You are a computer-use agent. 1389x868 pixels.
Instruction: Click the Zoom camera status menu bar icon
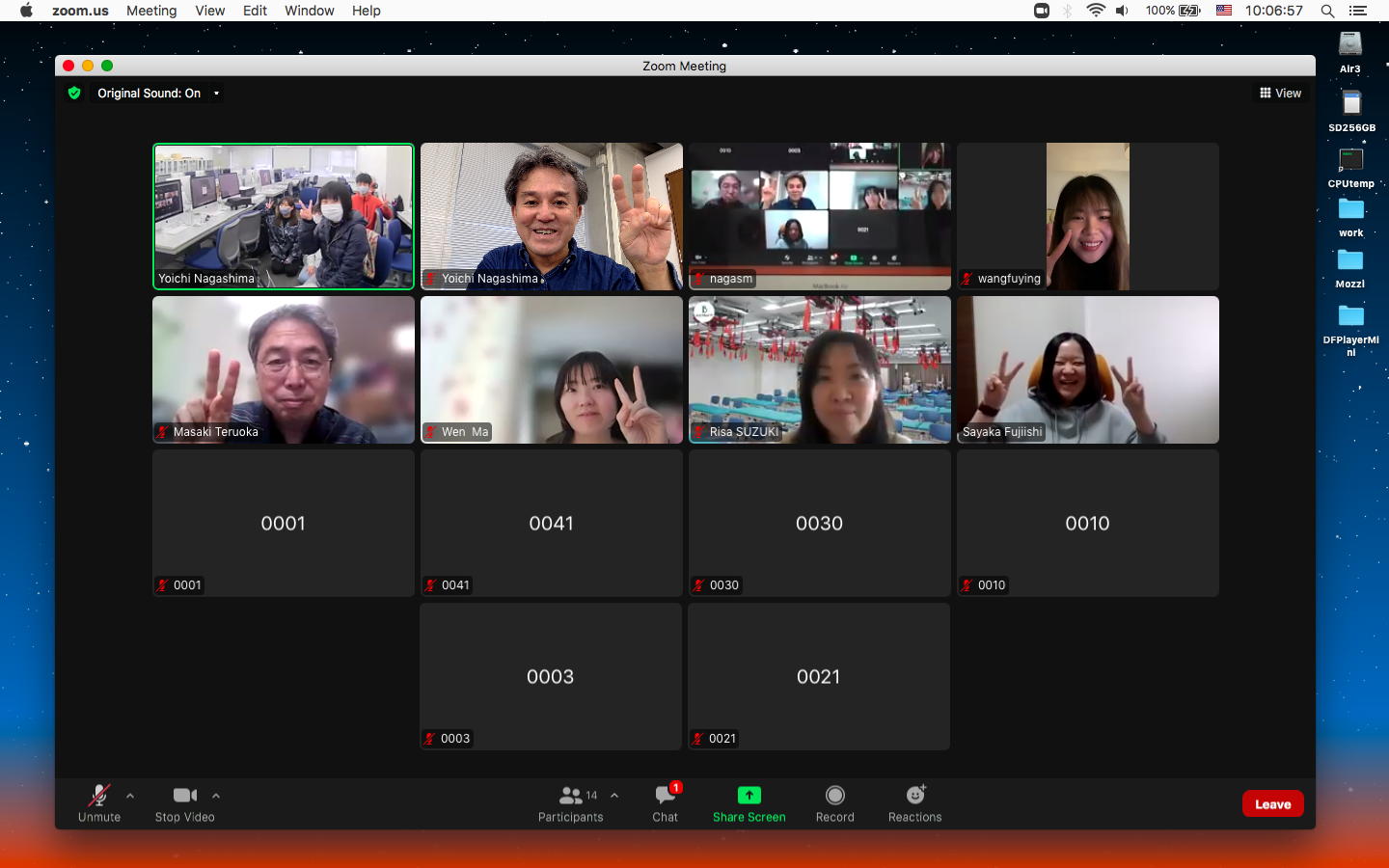point(1042,11)
